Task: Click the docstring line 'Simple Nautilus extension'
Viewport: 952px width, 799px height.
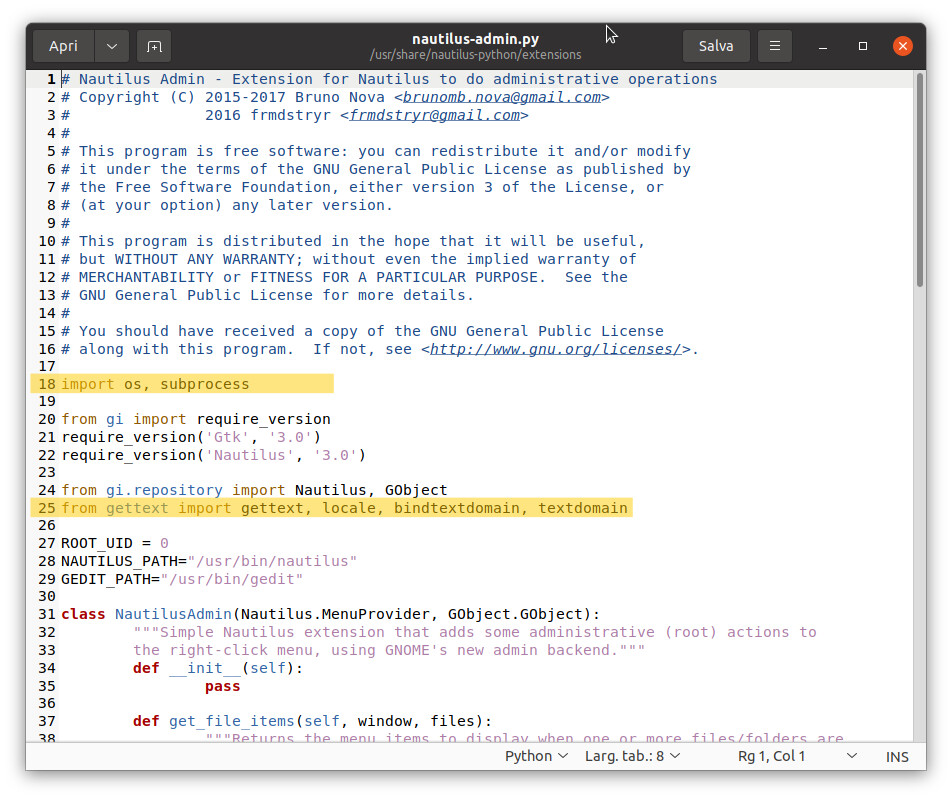Action: click(x=475, y=632)
